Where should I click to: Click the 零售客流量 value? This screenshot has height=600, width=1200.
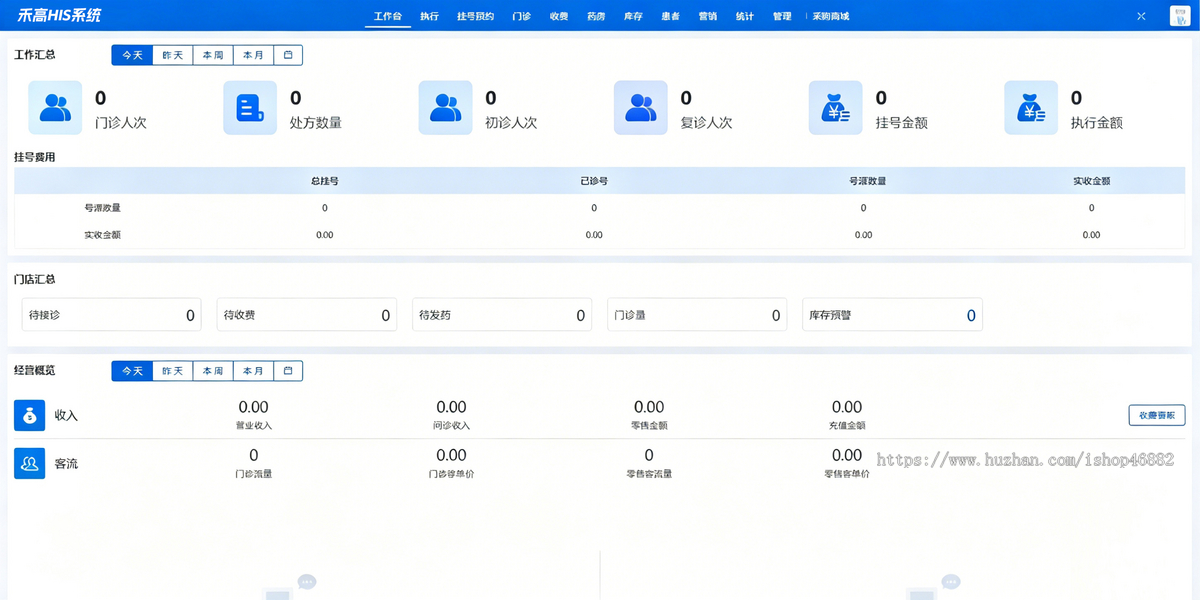[x=650, y=456]
